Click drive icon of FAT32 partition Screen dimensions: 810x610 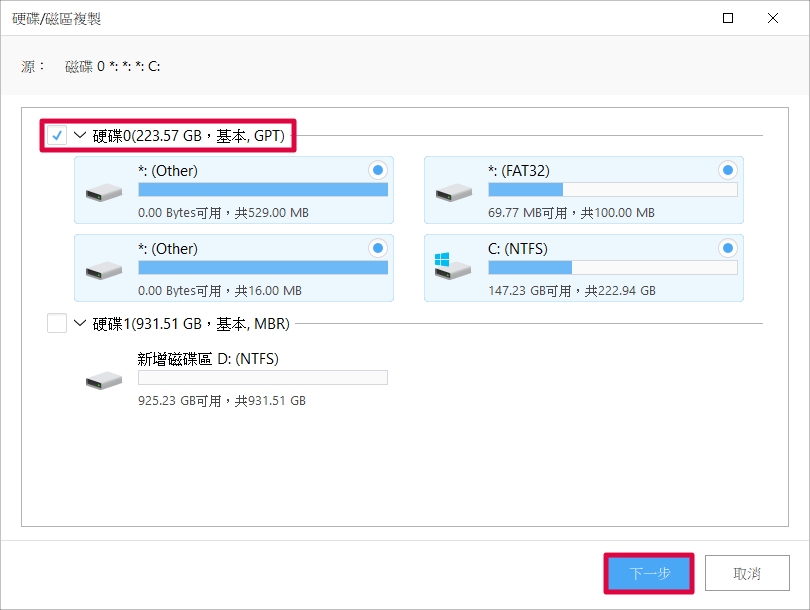454,193
